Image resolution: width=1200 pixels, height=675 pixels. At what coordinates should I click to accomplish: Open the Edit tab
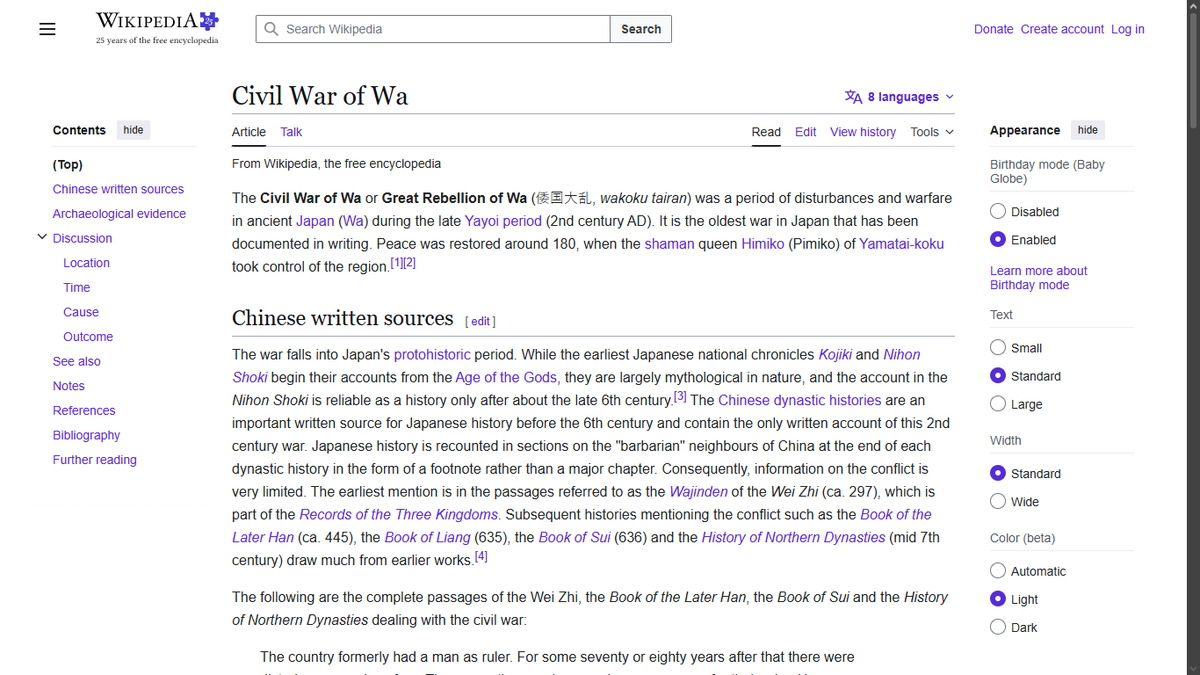coord(805,132)
